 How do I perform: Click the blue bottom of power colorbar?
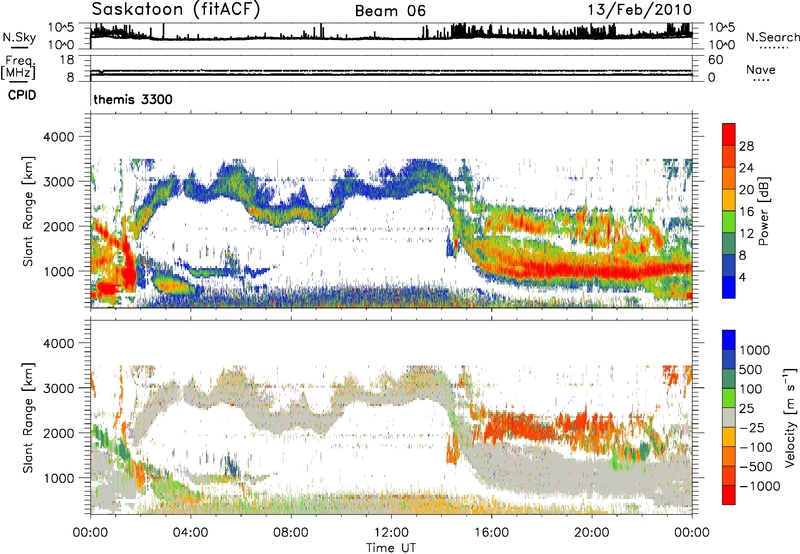tap(729, 287)
